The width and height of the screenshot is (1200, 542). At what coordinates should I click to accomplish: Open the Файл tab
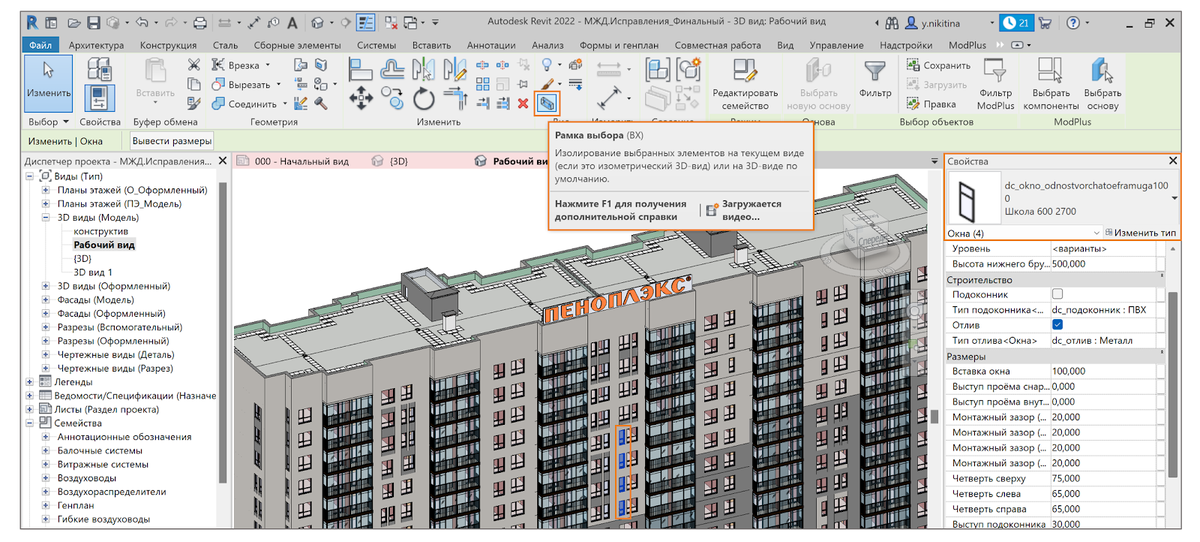(x=41, y=45)
